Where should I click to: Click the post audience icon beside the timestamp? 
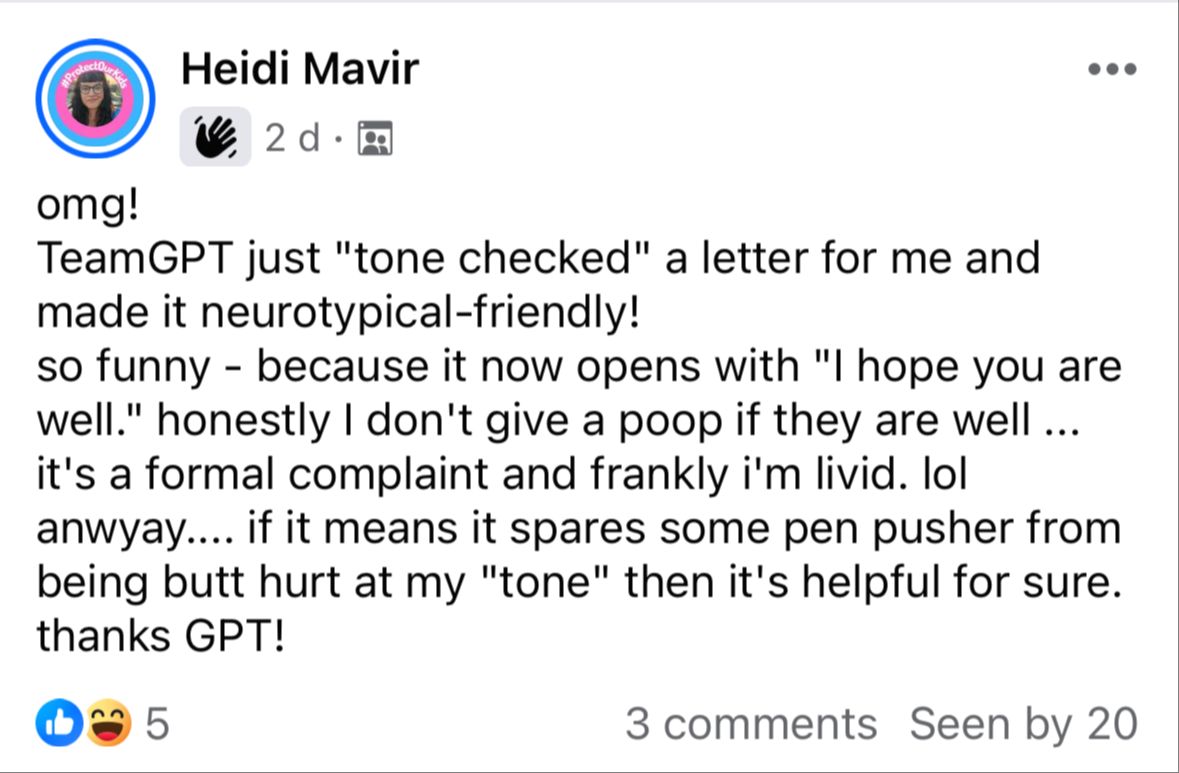coord(376,138)
